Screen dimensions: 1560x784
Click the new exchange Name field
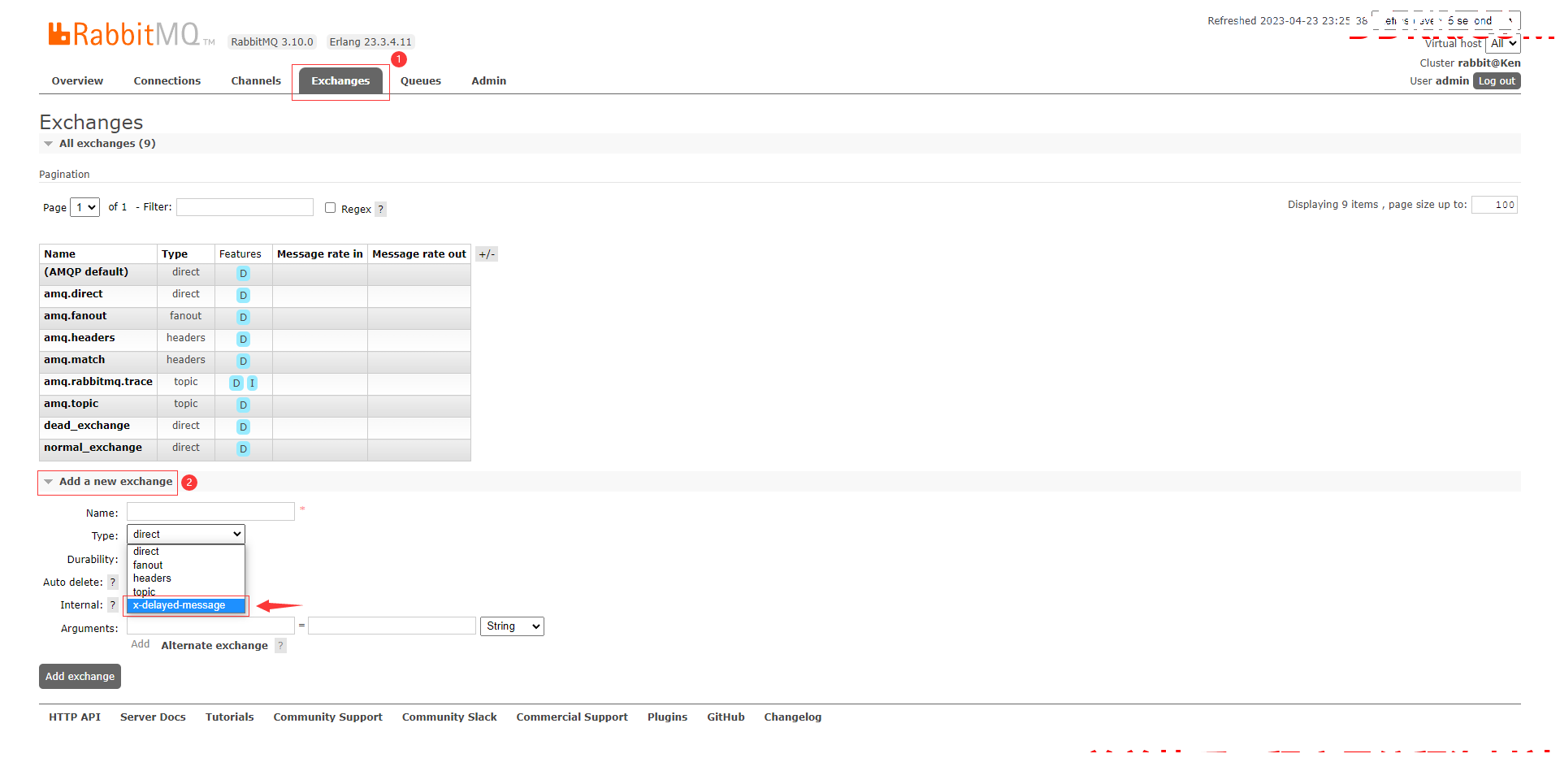[210, 512]
